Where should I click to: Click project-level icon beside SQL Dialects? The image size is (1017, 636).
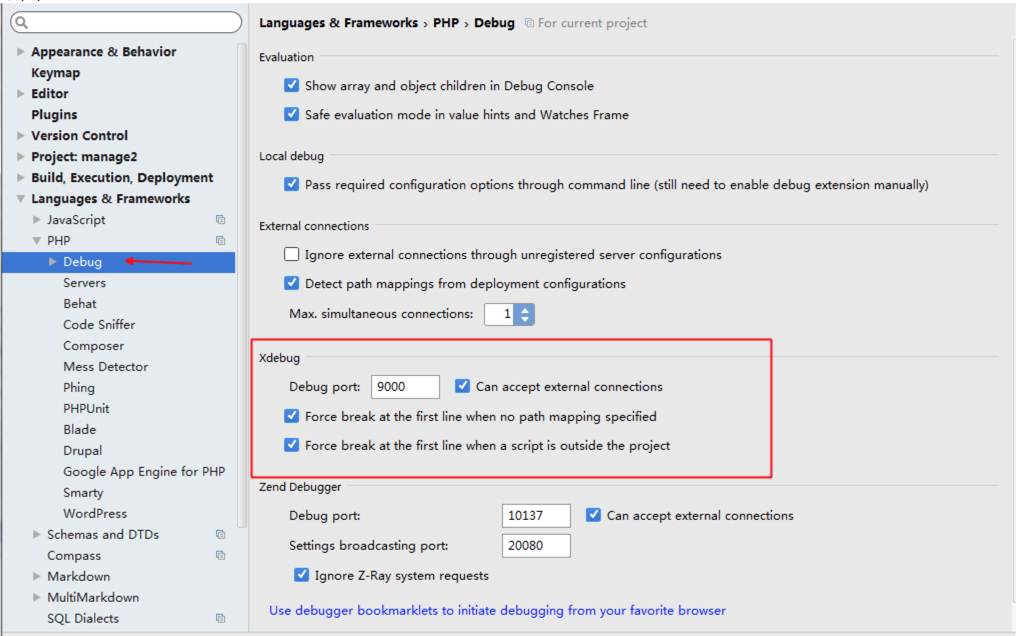tap(220, 619)
